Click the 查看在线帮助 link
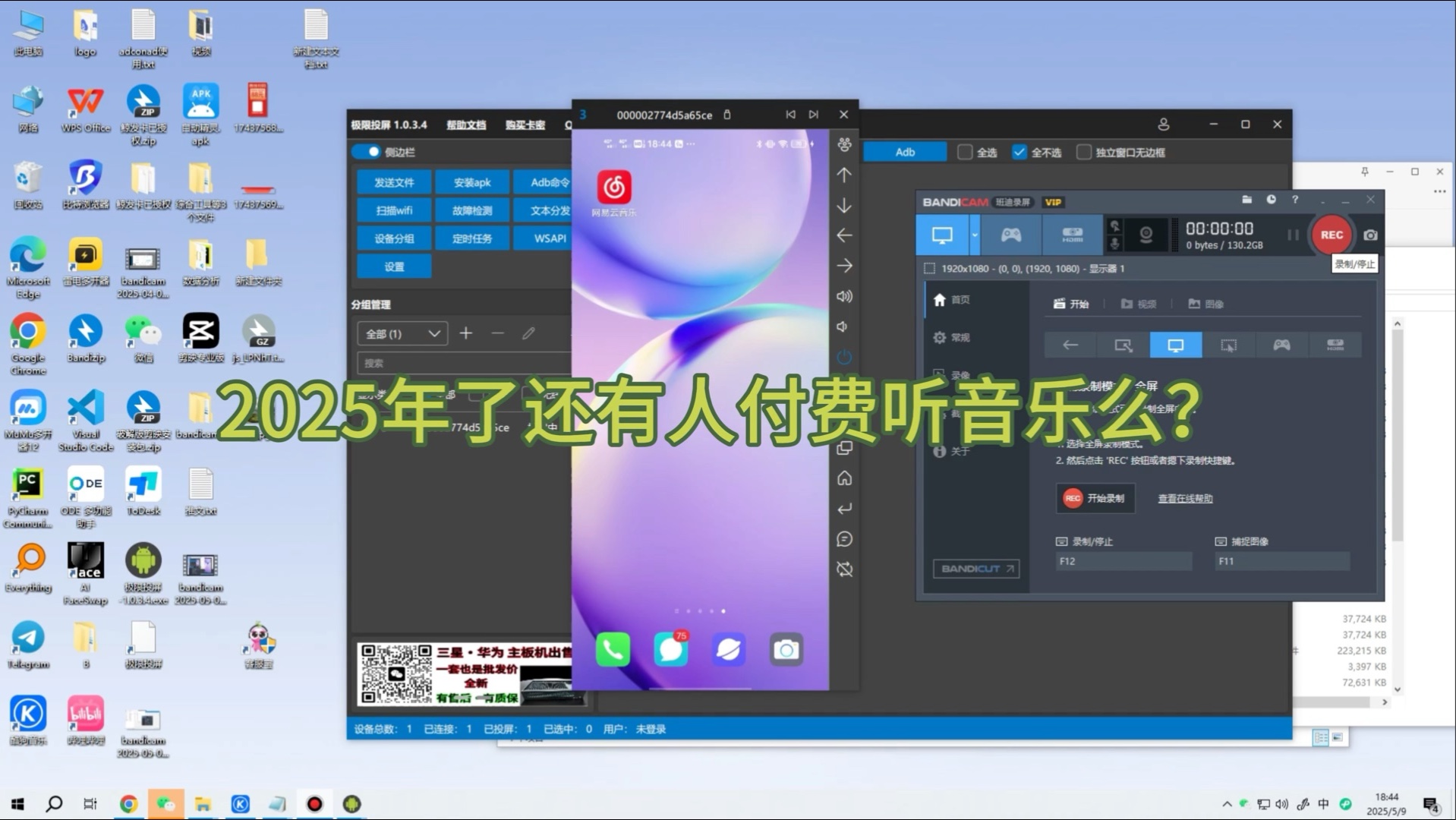1456x820 pixels. (1184, 499)
